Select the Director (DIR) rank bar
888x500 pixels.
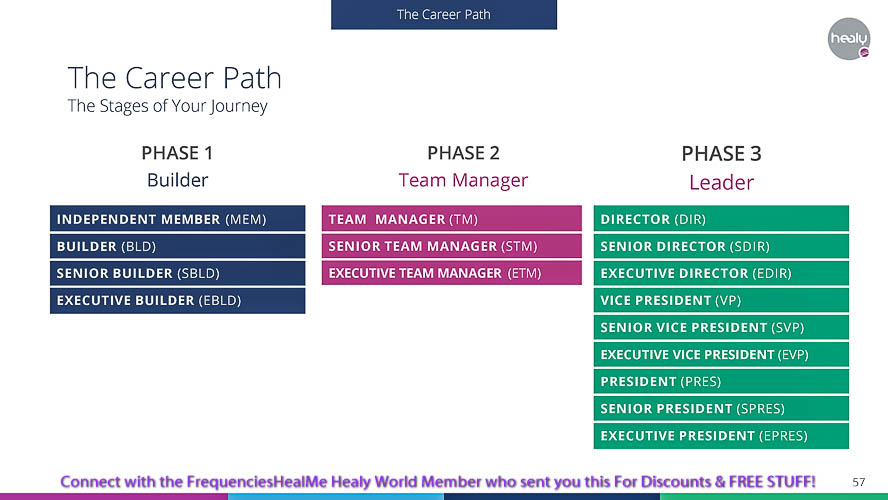721,219
